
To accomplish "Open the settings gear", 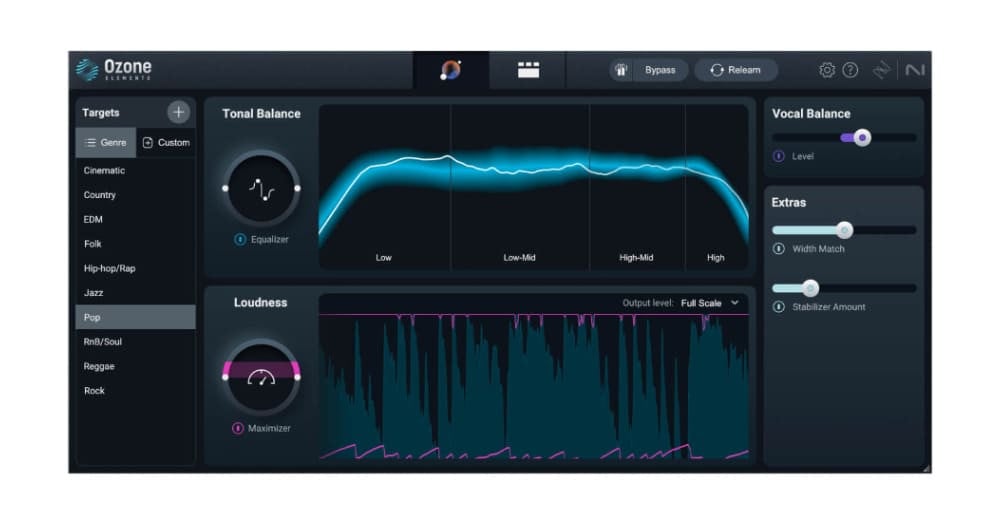I will 827,70.
